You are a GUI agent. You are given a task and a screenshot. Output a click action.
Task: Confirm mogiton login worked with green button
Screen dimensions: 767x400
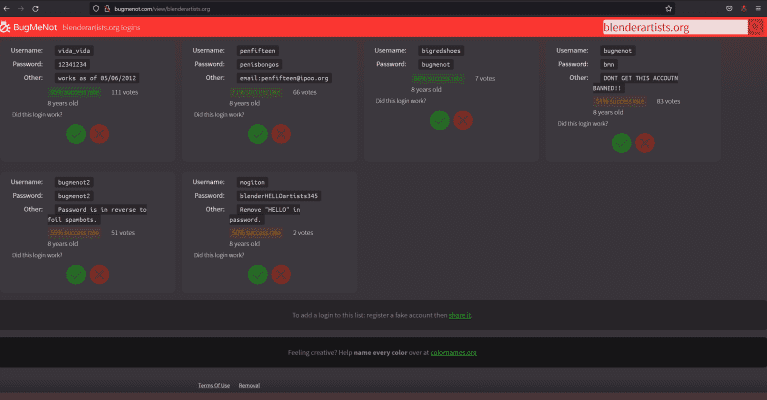pos(258,274)
